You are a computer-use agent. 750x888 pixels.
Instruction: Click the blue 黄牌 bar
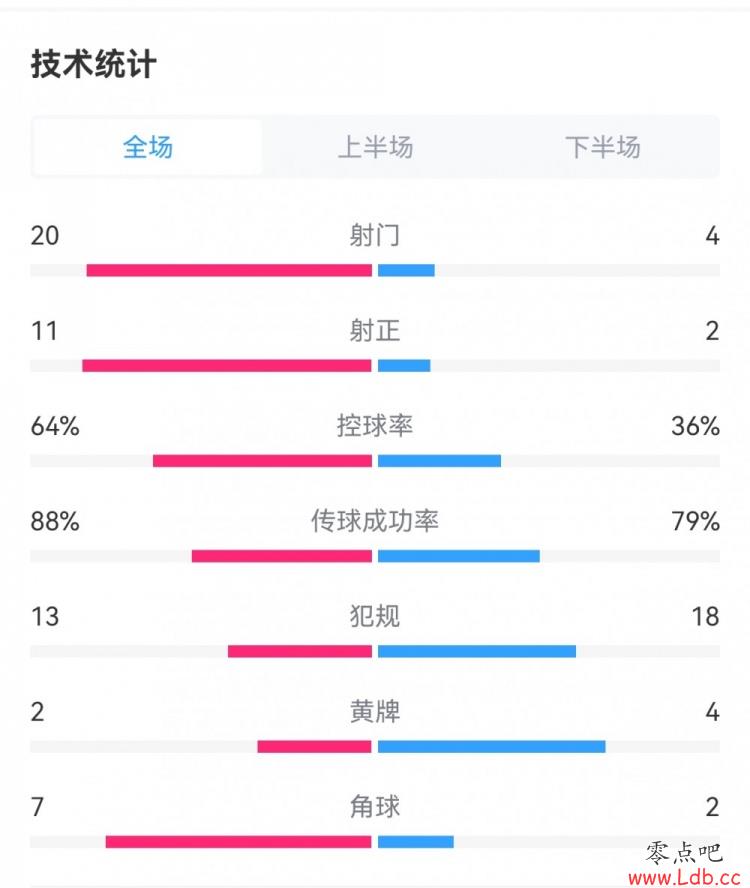(492, 746)
